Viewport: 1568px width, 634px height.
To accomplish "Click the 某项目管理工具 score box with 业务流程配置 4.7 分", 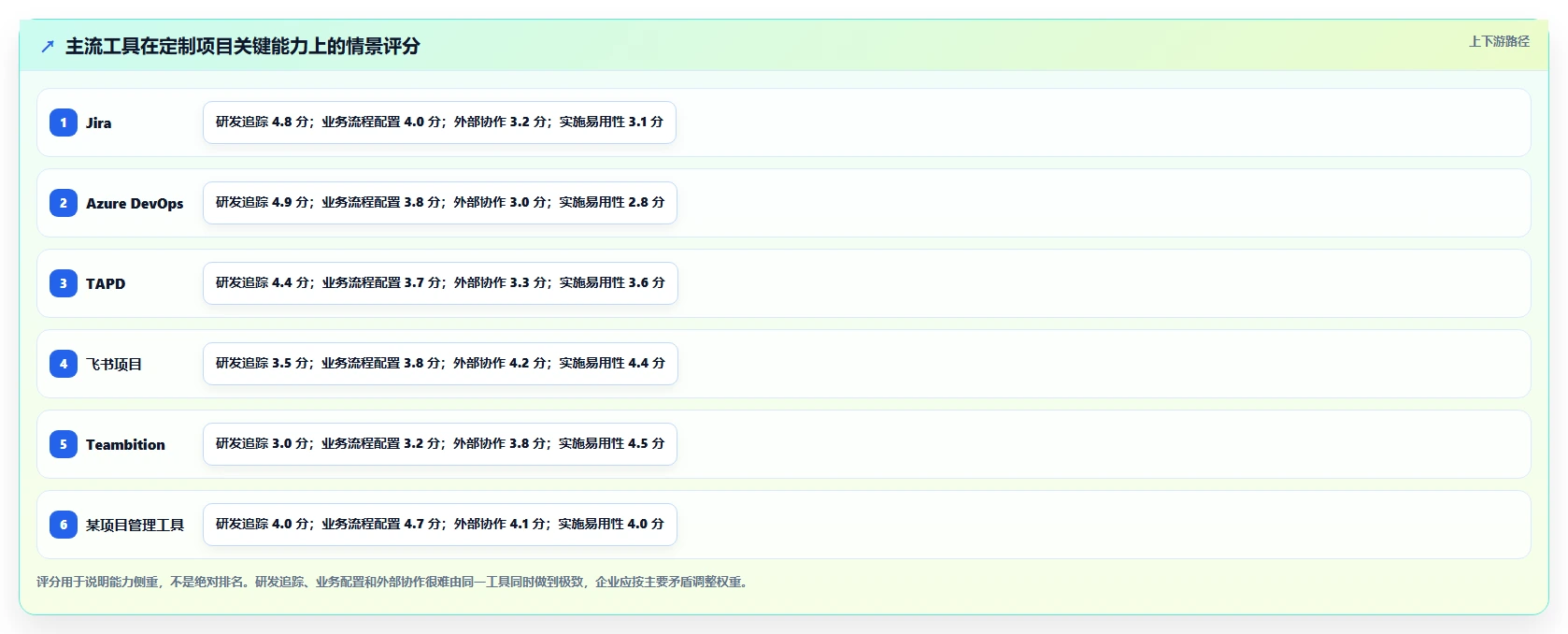I will pyautogui.click(x=440, y=525).
